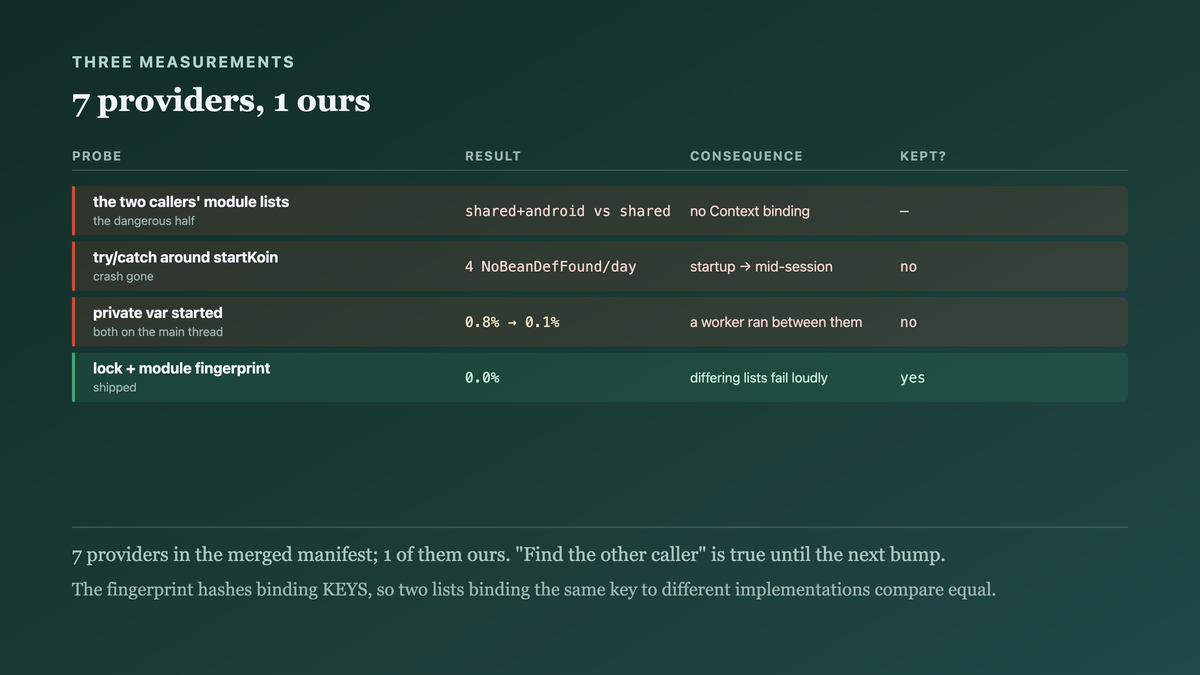Screen dimensions: 1200x675
Task: Click the KEPT? column header
Action: pyautogui.click(x=923, y=156)
